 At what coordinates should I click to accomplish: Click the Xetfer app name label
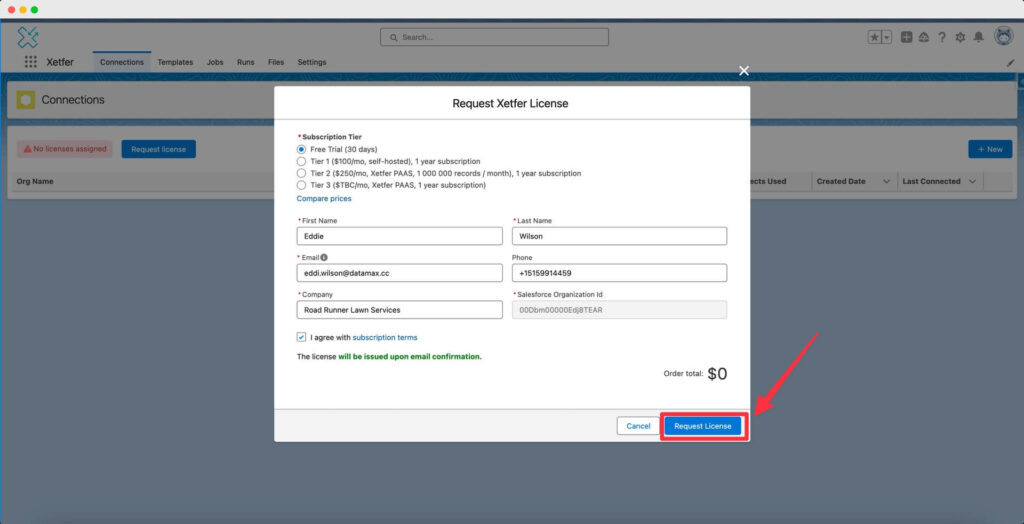pyautogui.click(x=60, y=62)
